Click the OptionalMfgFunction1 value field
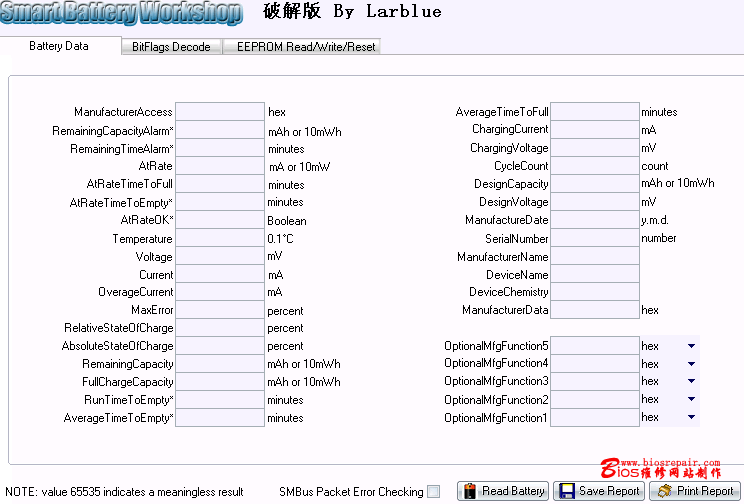Image resolution: width=744 pixels, height=504 pixels. [595, 418]
